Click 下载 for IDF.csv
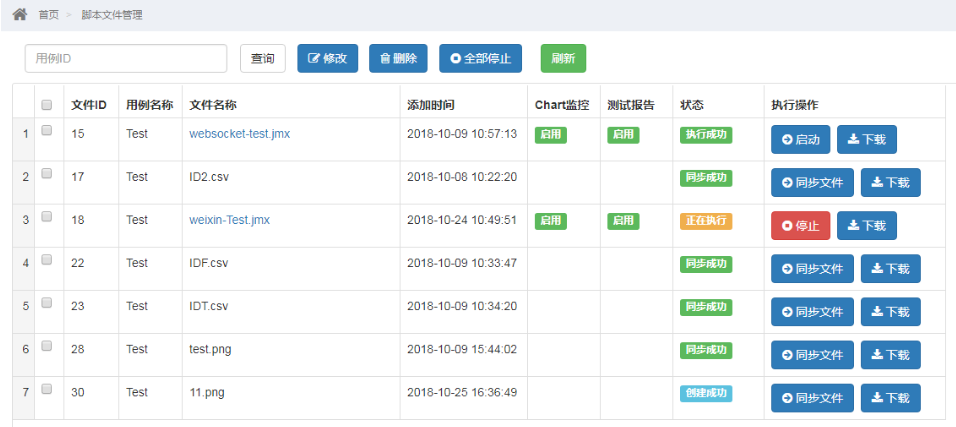 tap(890, 269)
